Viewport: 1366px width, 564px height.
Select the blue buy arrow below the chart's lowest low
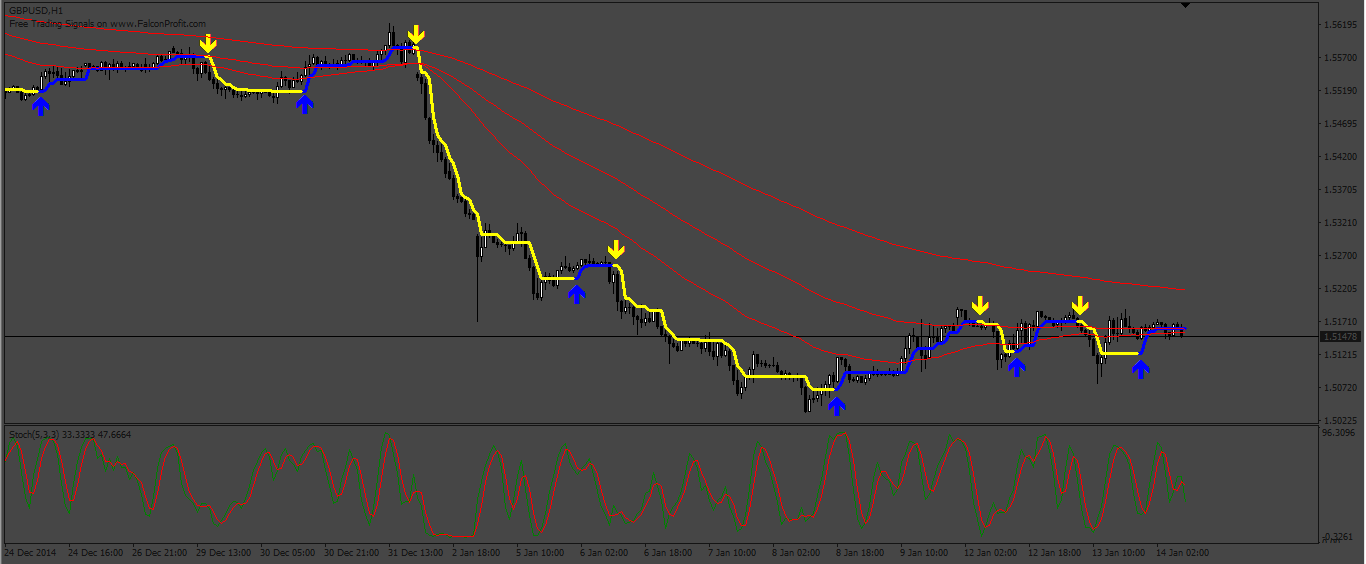click(x=837, y=405)
